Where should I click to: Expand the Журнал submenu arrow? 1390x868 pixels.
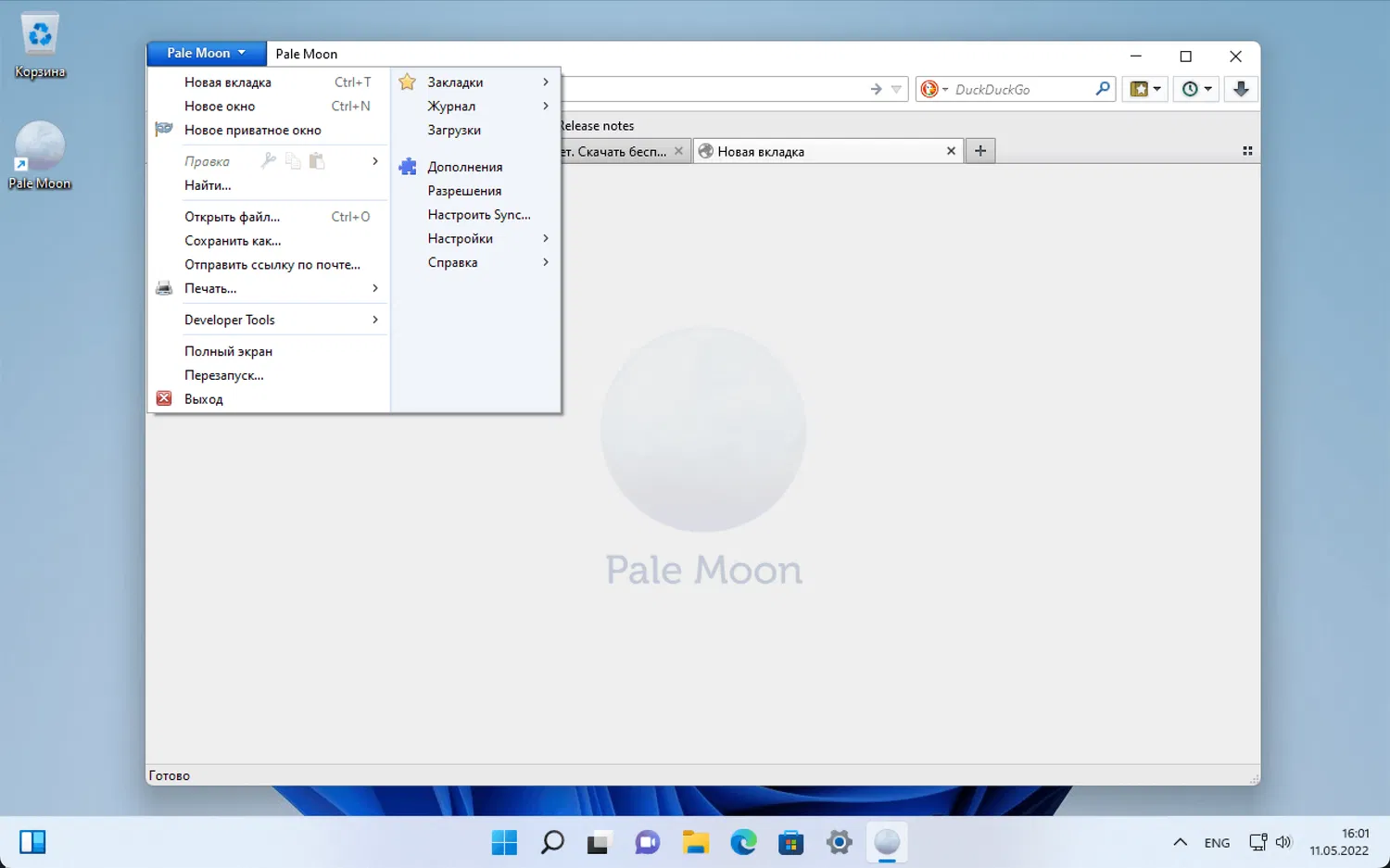point(546,106)
